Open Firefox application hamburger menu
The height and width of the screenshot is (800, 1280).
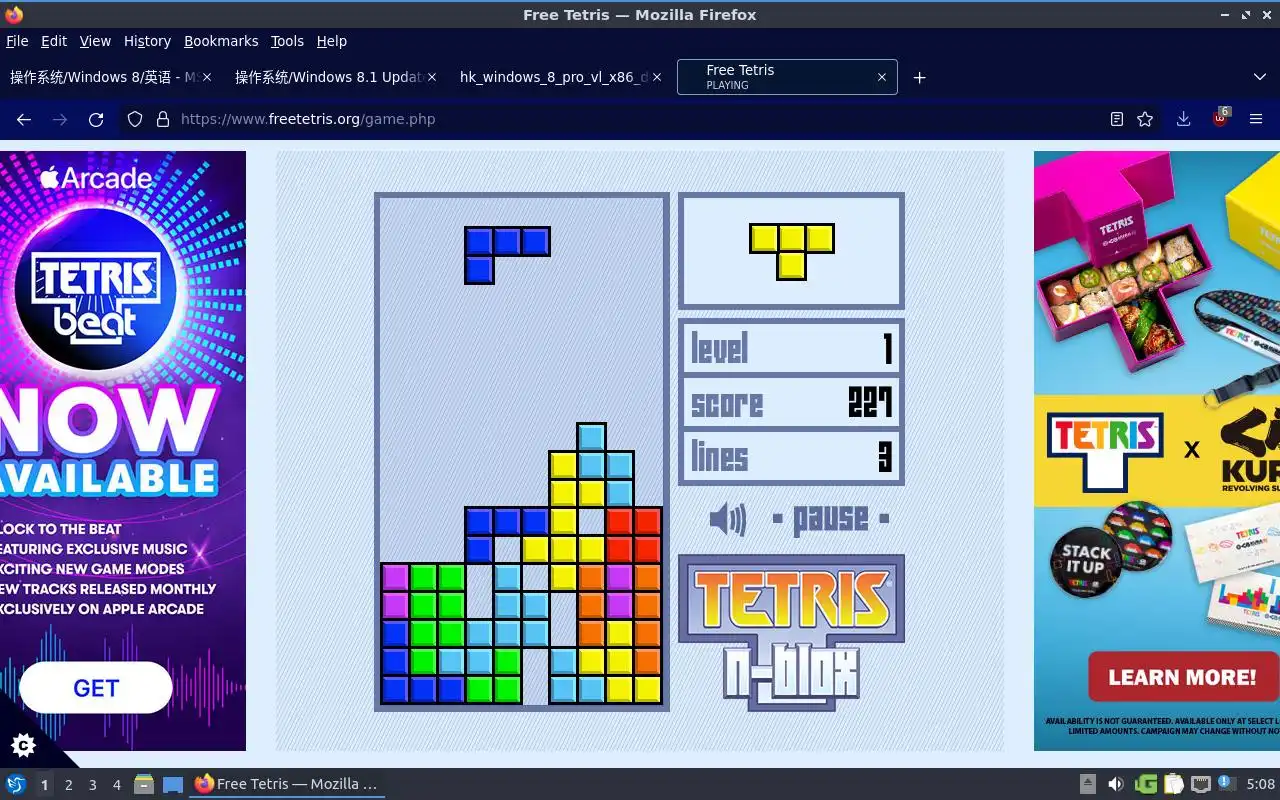(x=1256, y=119)
